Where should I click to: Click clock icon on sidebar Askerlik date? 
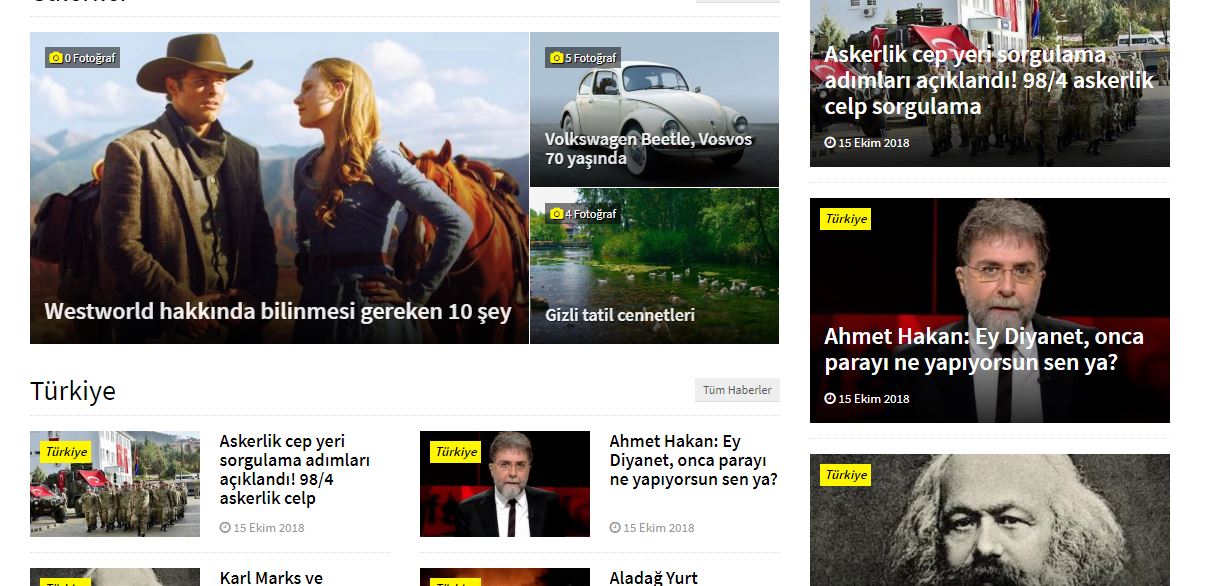[x=830, y=143]
